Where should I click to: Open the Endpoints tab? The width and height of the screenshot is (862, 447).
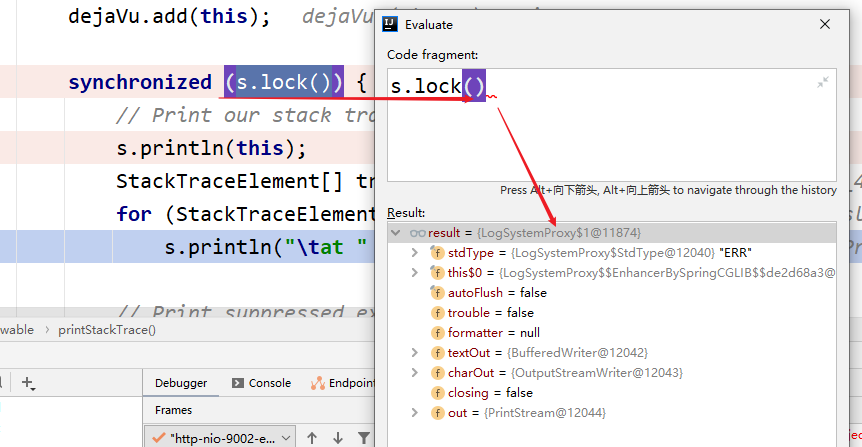(x=341, y=383)
